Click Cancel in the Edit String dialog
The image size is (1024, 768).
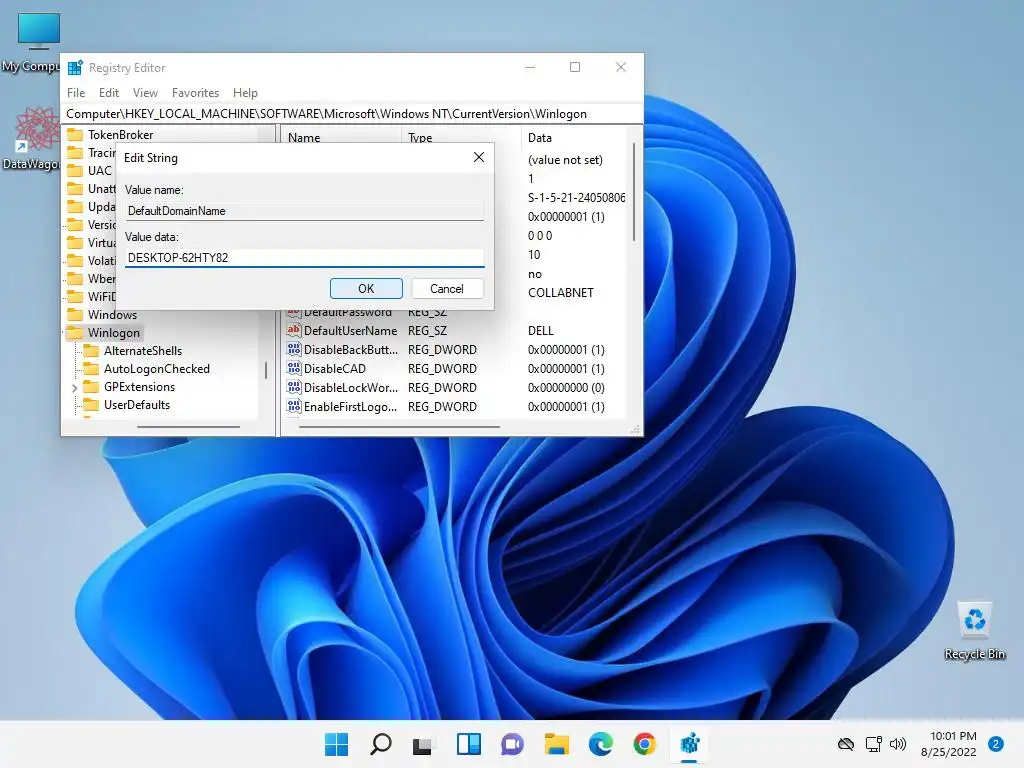coord(447,289)
